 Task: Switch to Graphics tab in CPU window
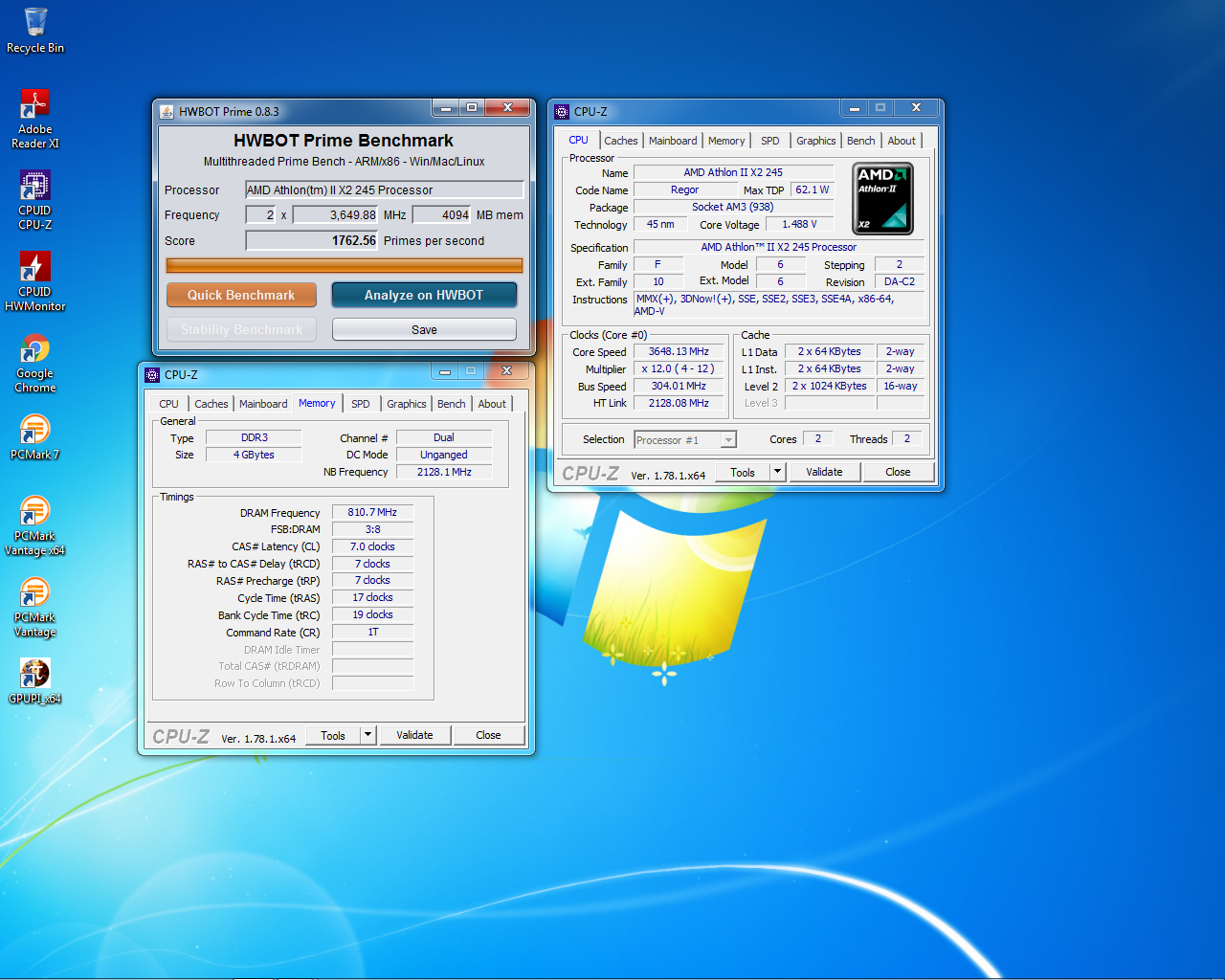815,141
